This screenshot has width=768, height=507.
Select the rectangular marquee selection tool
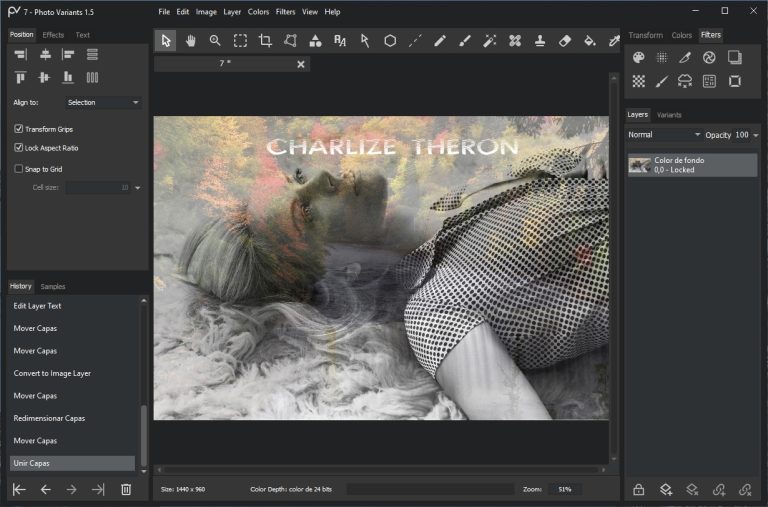pos(240,41)
